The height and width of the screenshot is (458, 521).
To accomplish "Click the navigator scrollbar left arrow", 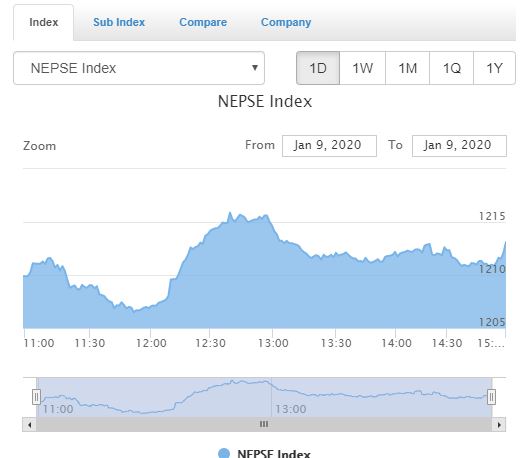I will click(30, 424).
